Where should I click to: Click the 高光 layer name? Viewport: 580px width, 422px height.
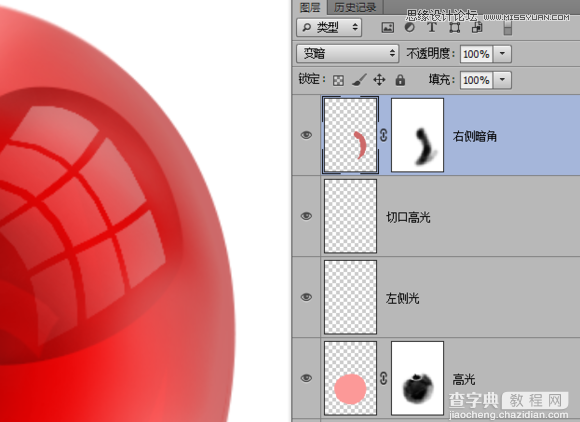464,379
